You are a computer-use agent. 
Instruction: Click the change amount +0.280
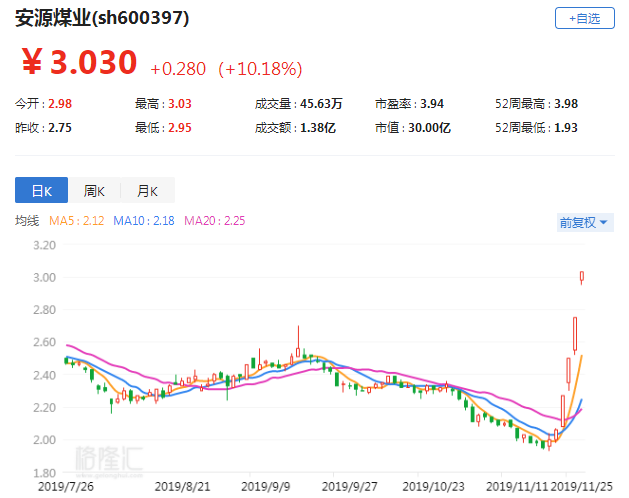coord(178,69)
